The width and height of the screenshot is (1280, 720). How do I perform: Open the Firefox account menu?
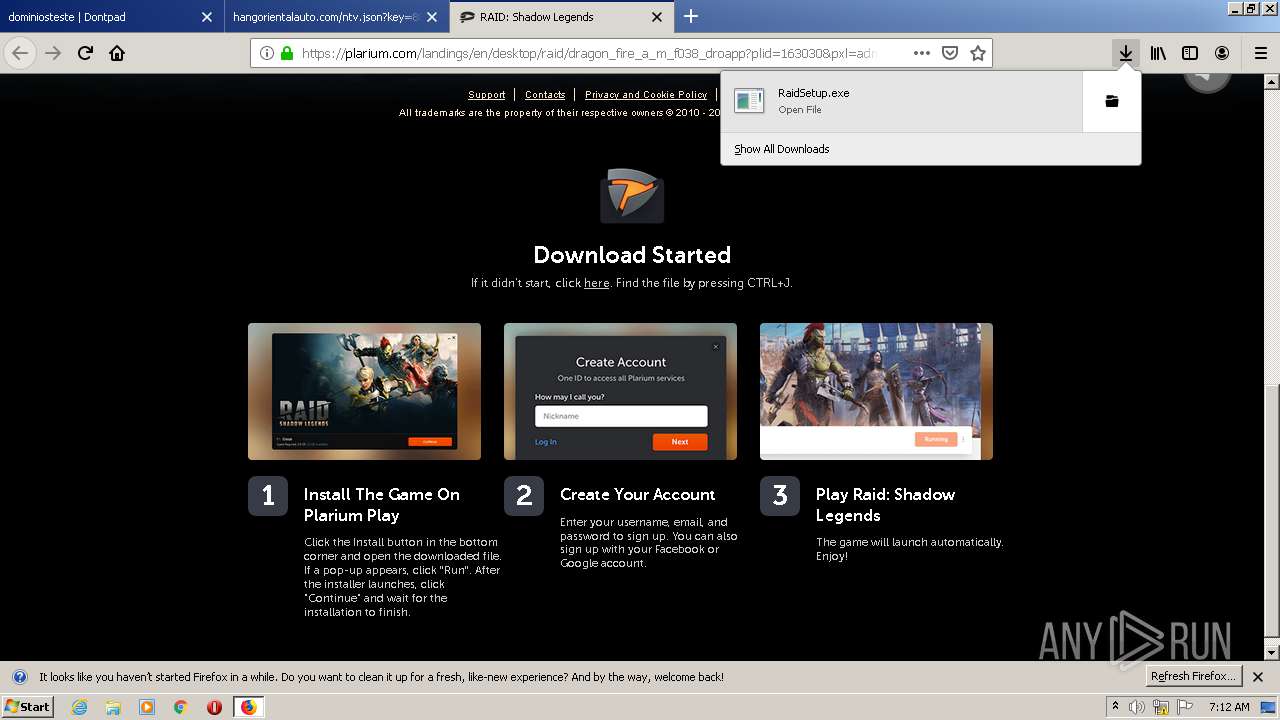point(1222,53)
